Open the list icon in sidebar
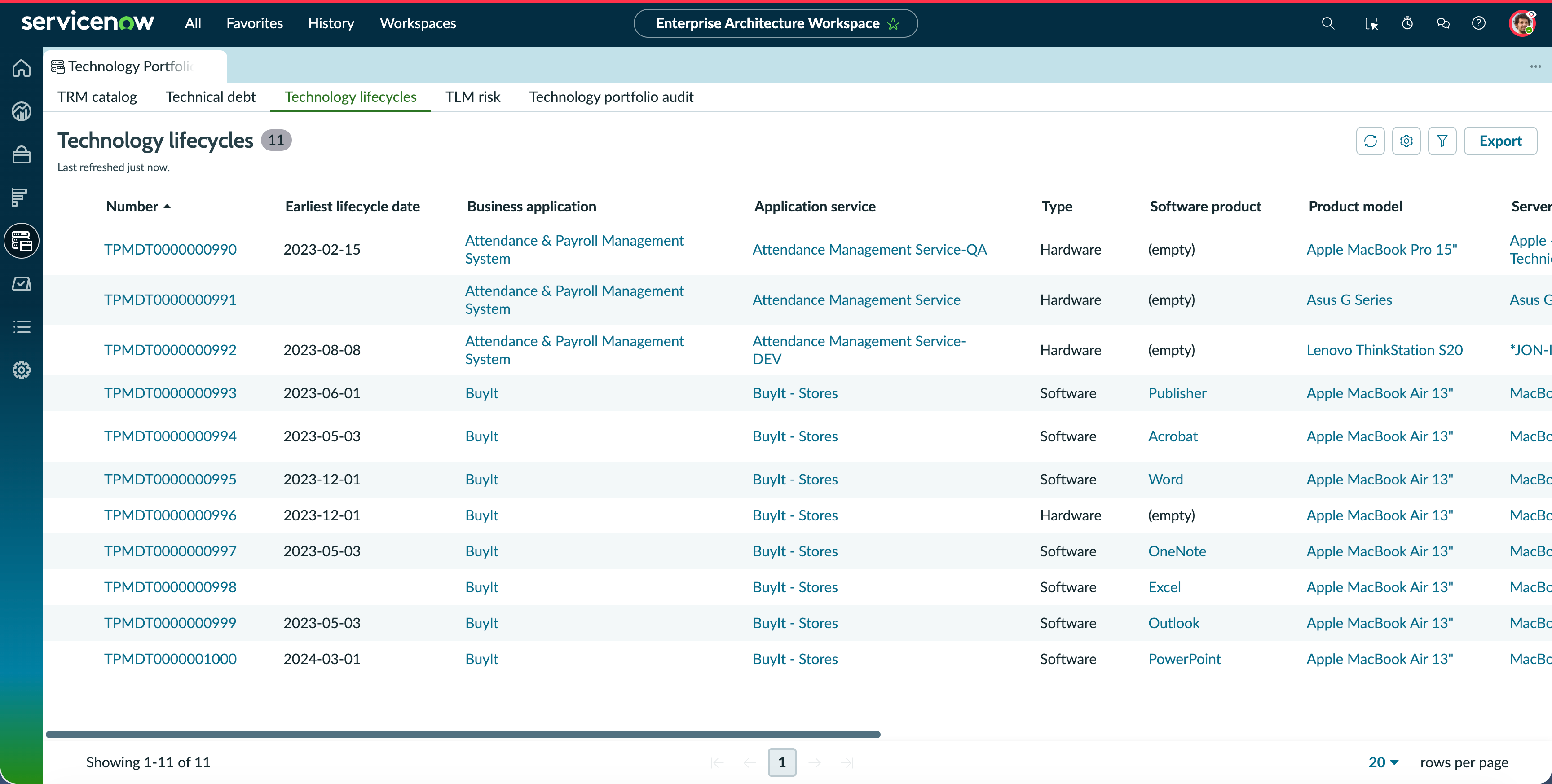1552x784 pixels. coord(22,326)
